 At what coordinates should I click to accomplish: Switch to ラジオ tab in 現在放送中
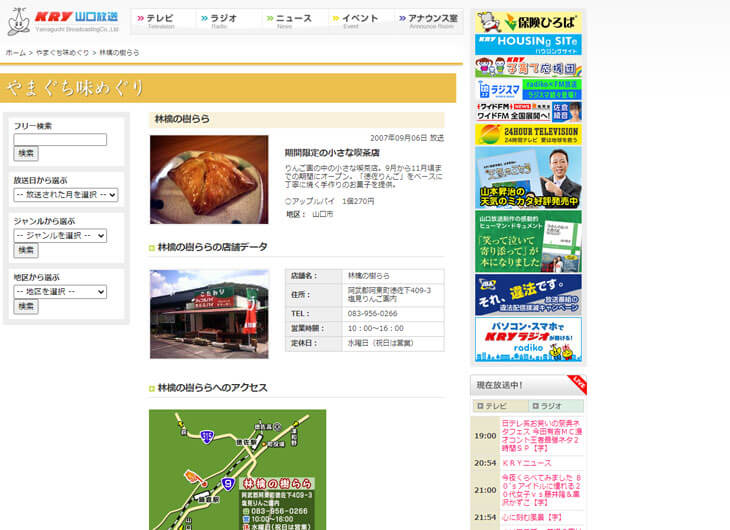[556, 406]
